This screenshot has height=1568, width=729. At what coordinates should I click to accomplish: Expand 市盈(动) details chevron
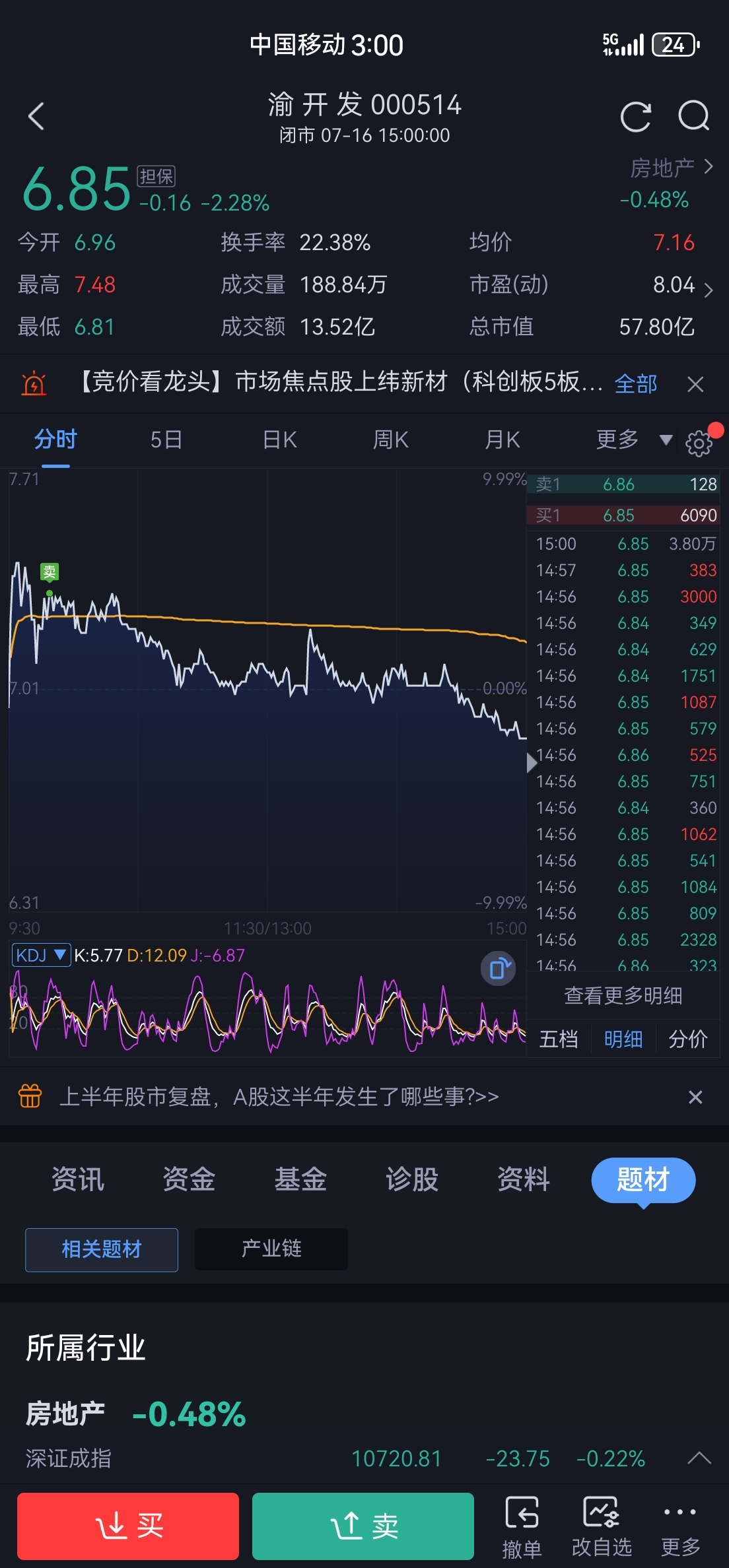point(709,290)
